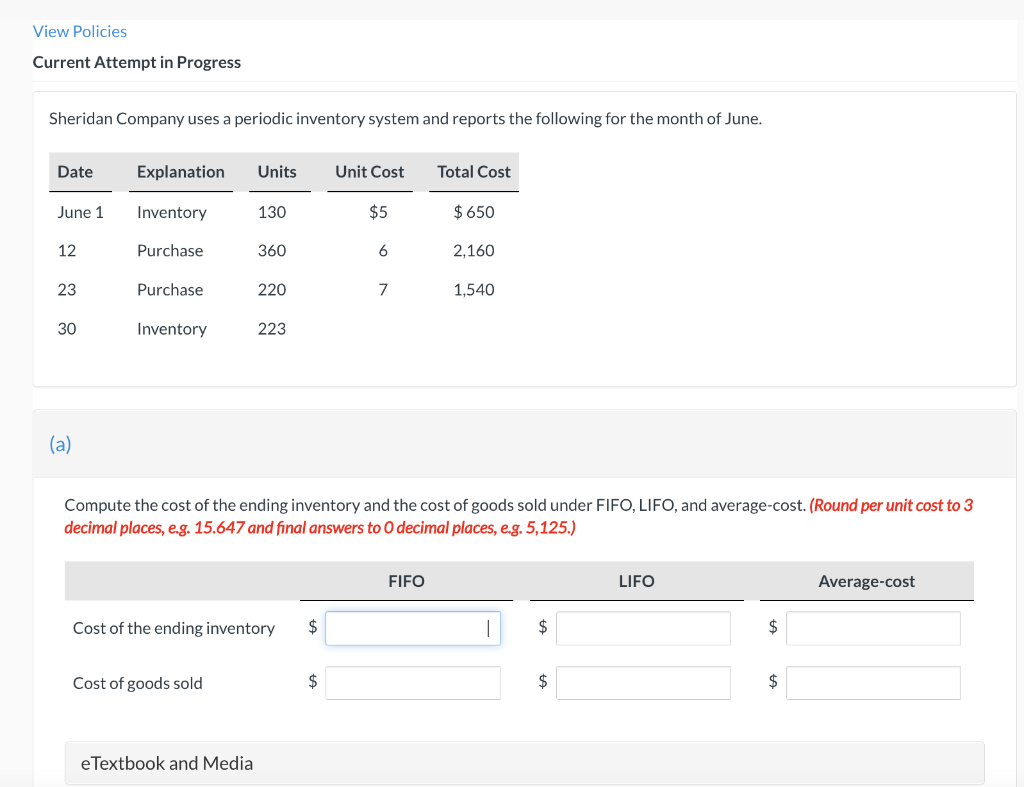This screenshot has height=787, width=1024.
Task: Select the 223 ending inventory units cell
Action: [x=272, y=329]
